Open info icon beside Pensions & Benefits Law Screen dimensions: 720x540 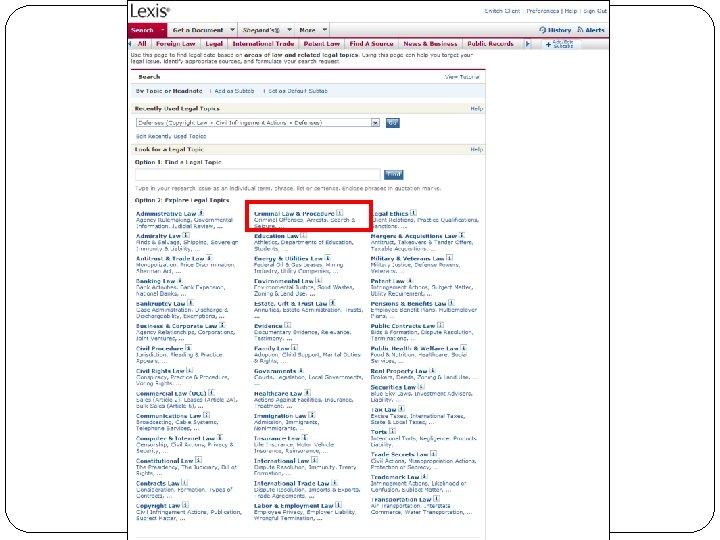pyautogui.click(x=451, y=303)
